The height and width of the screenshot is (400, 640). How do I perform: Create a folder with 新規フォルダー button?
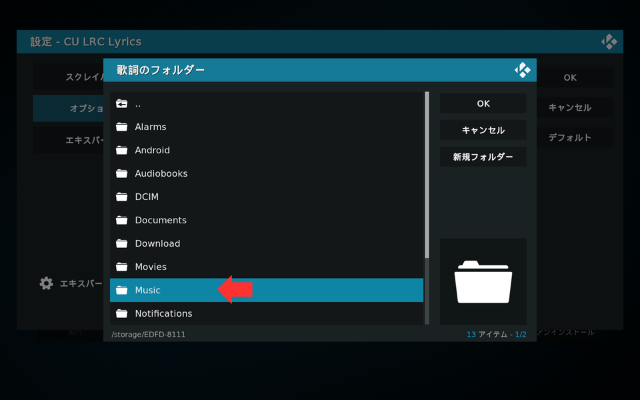pos(483,157)
